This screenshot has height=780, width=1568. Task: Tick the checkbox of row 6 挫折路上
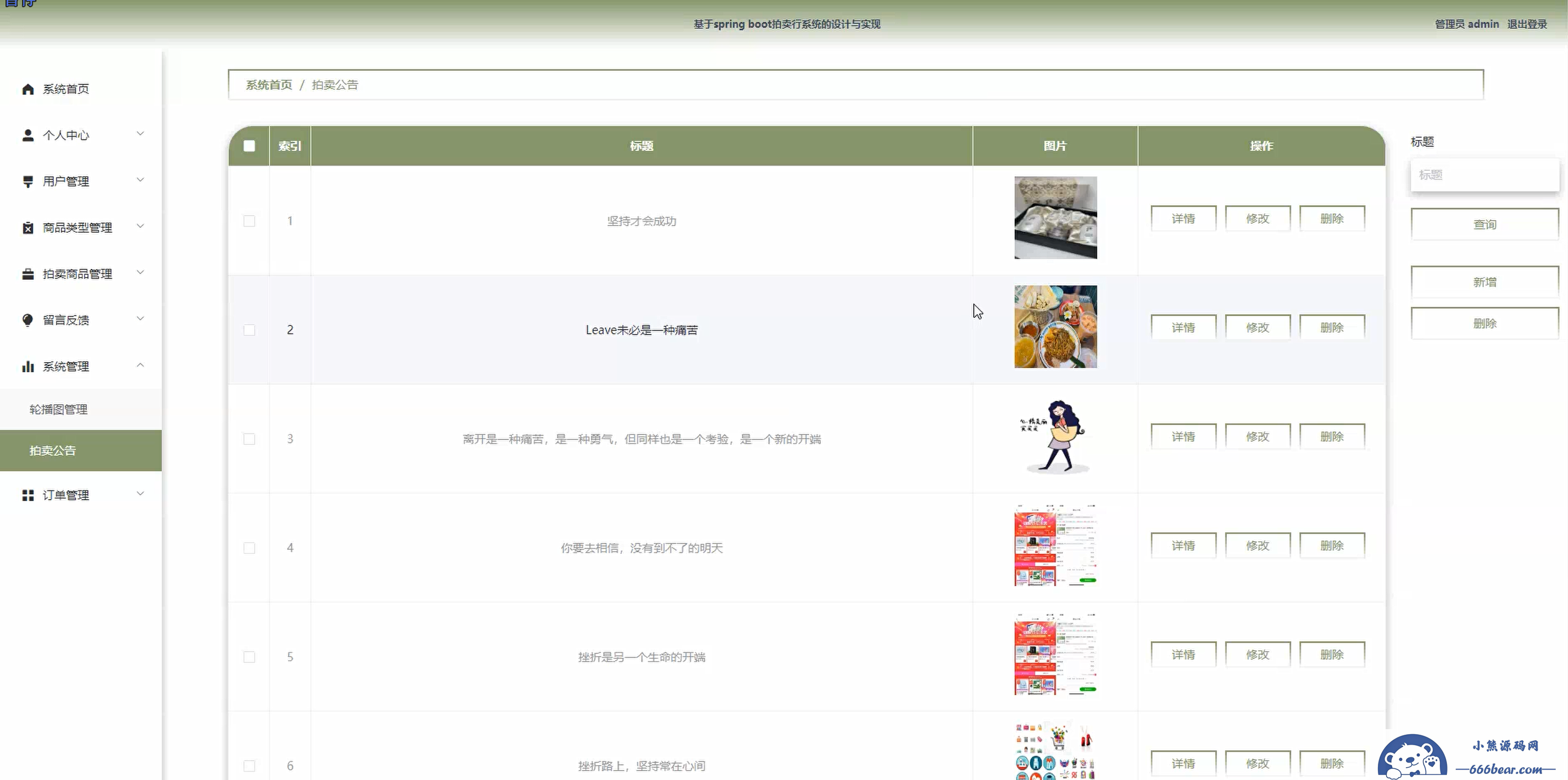pyautogui.click(x=249, y=766)
